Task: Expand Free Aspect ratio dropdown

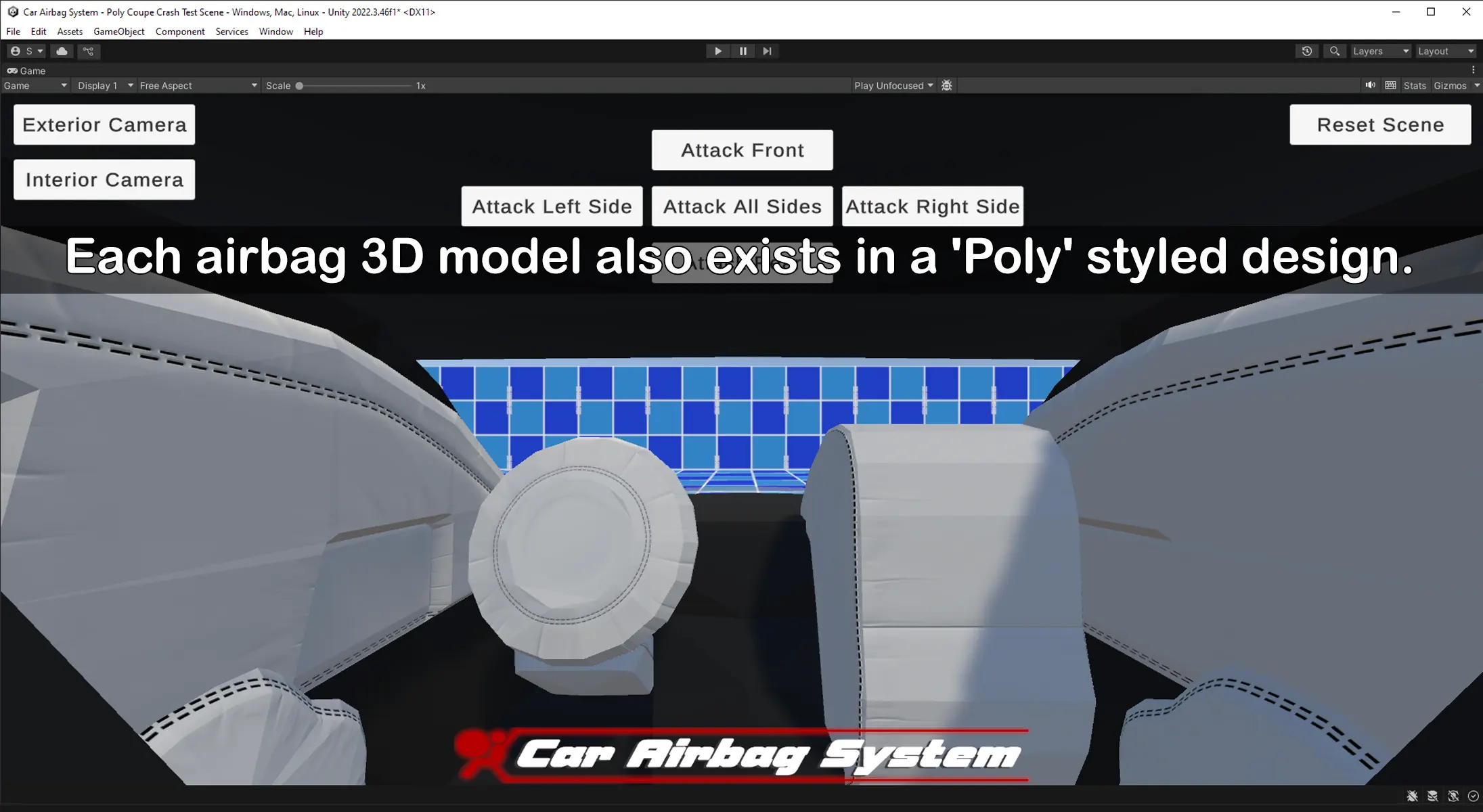Action: click(198, 86)
